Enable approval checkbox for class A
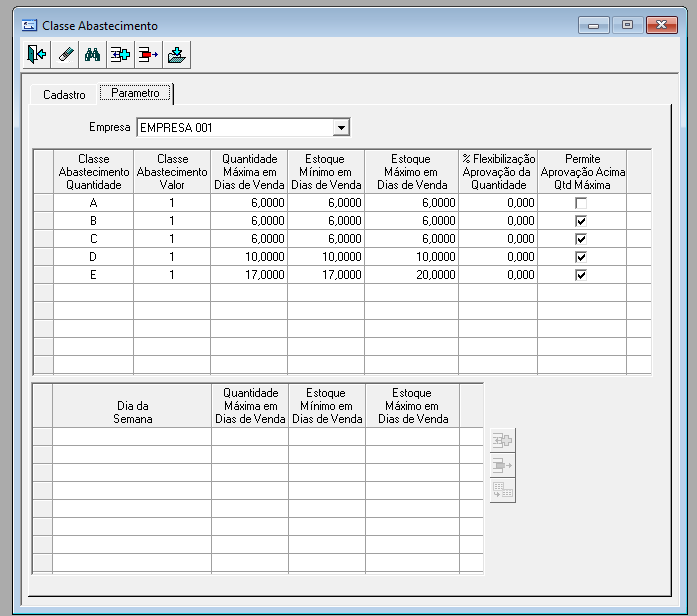Viewport: 697px width, 616px height. point(581,203)
